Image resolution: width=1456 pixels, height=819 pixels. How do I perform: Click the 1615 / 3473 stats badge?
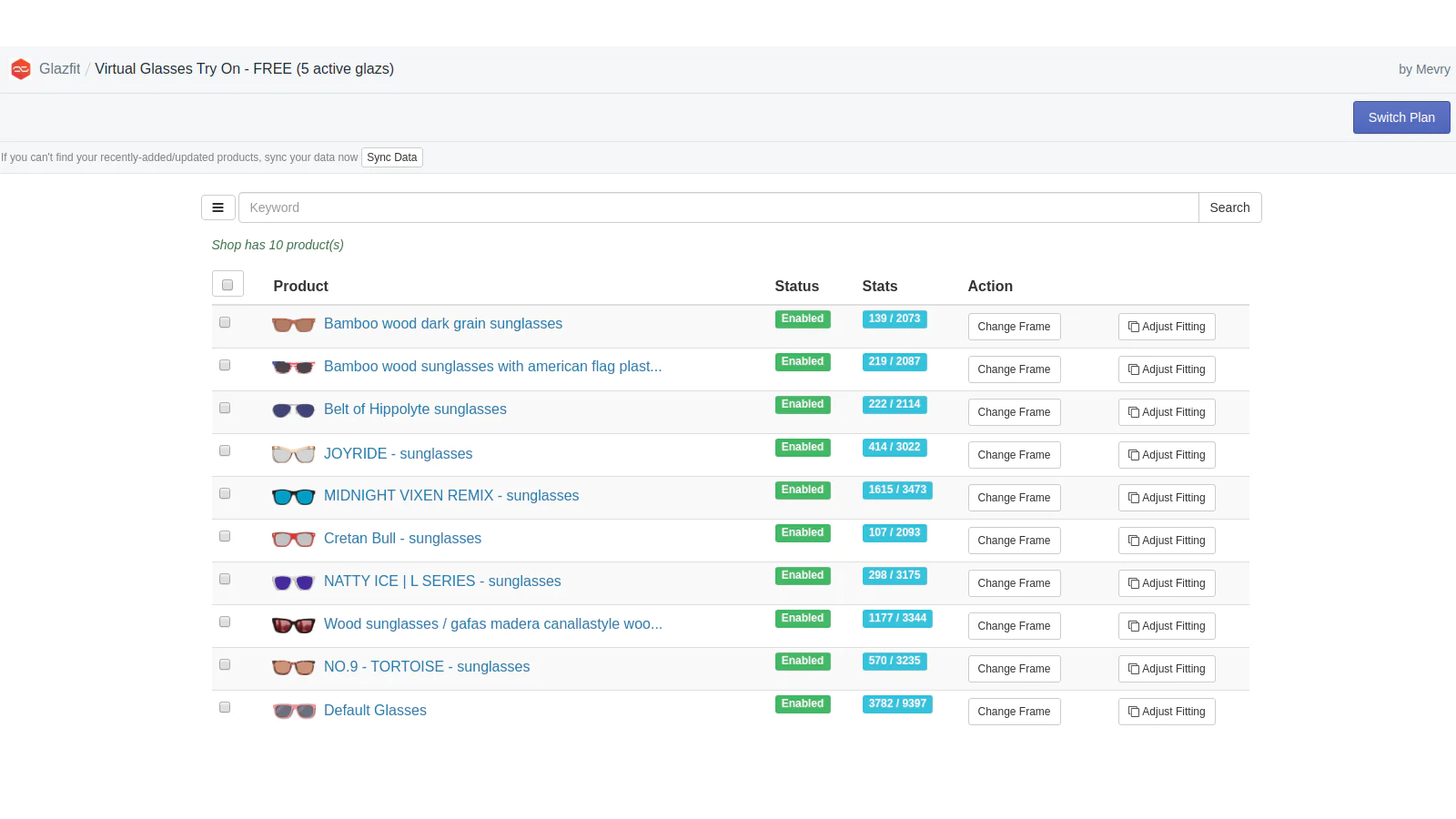pos(897,490)
